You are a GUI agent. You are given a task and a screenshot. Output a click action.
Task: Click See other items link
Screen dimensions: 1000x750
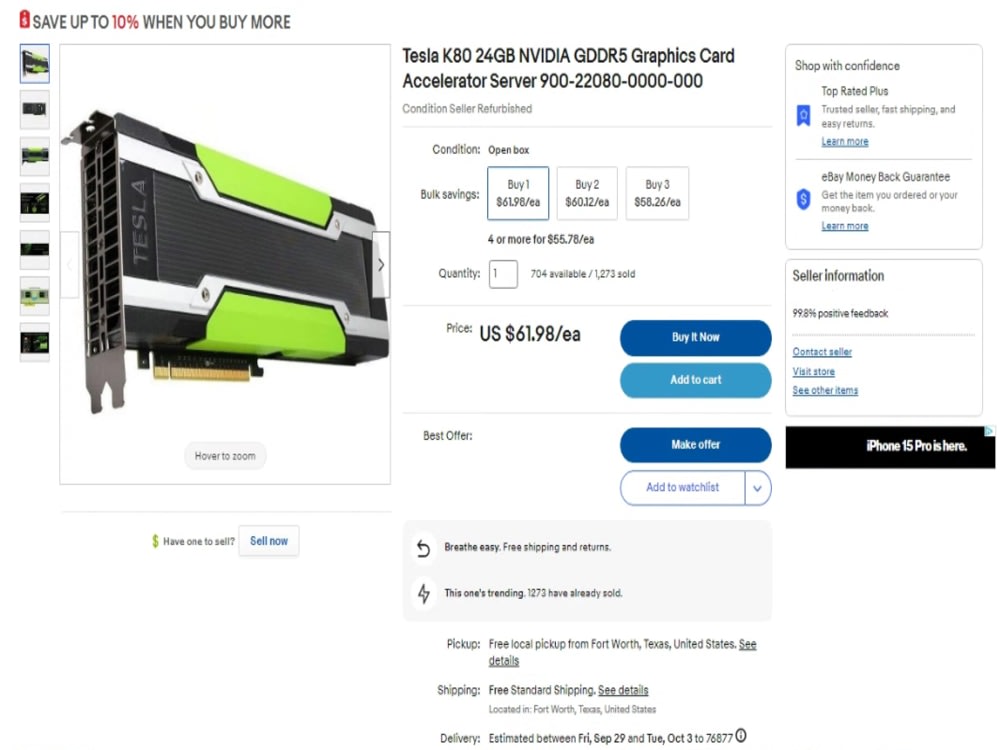[825, 390]
